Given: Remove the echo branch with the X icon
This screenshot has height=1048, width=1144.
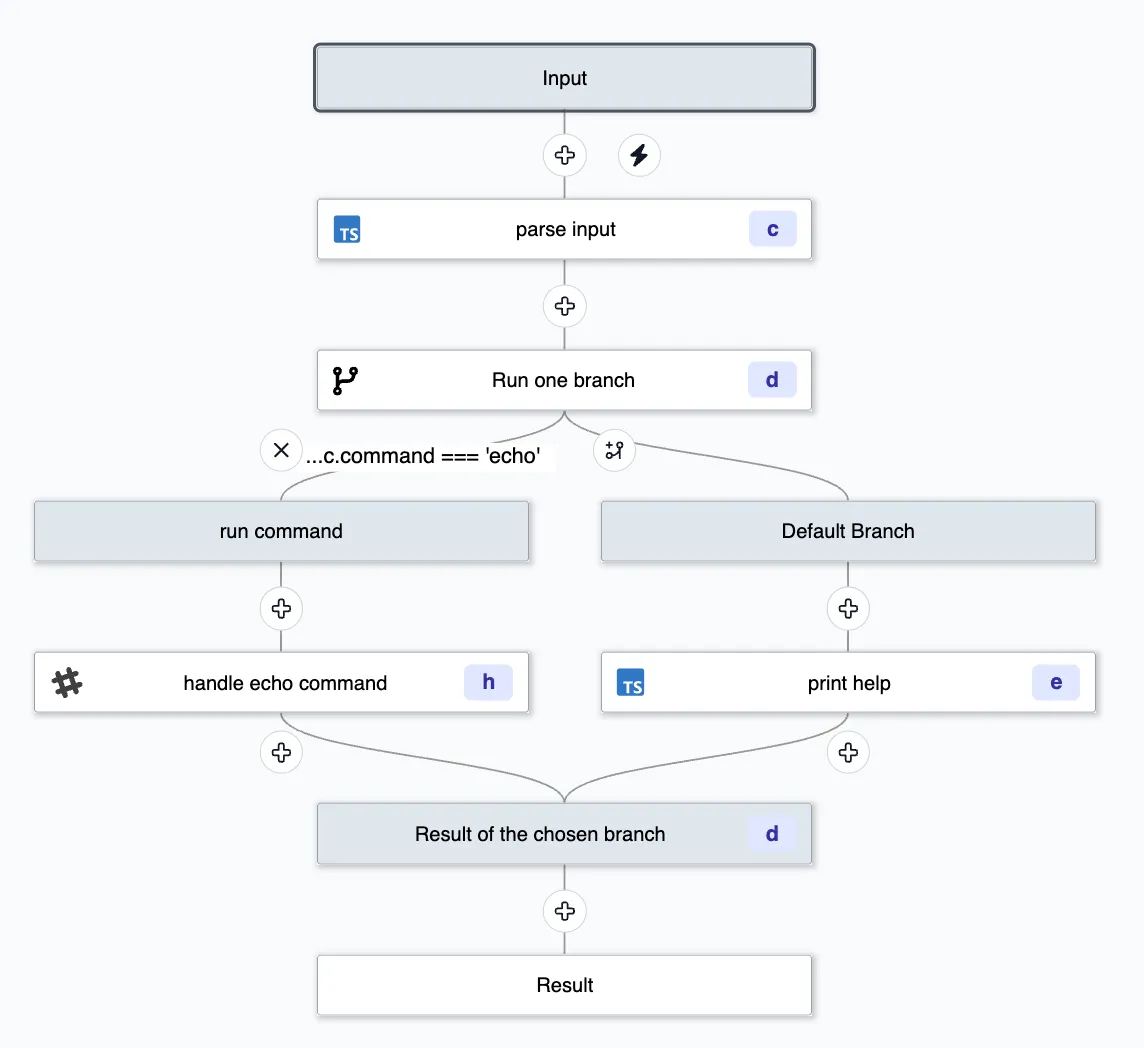Looking at the screenshot, I should click(281, 450).
